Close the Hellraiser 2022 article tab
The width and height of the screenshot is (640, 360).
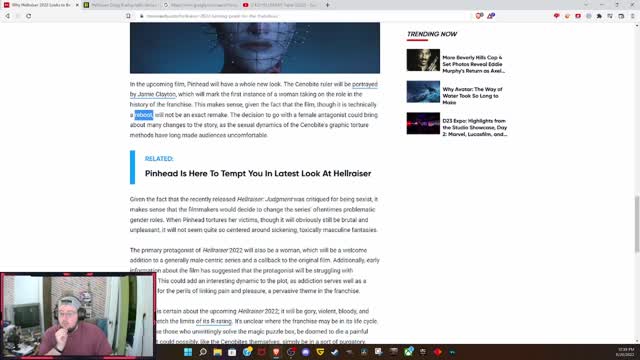pyautogui.click(x=77, y=5)
